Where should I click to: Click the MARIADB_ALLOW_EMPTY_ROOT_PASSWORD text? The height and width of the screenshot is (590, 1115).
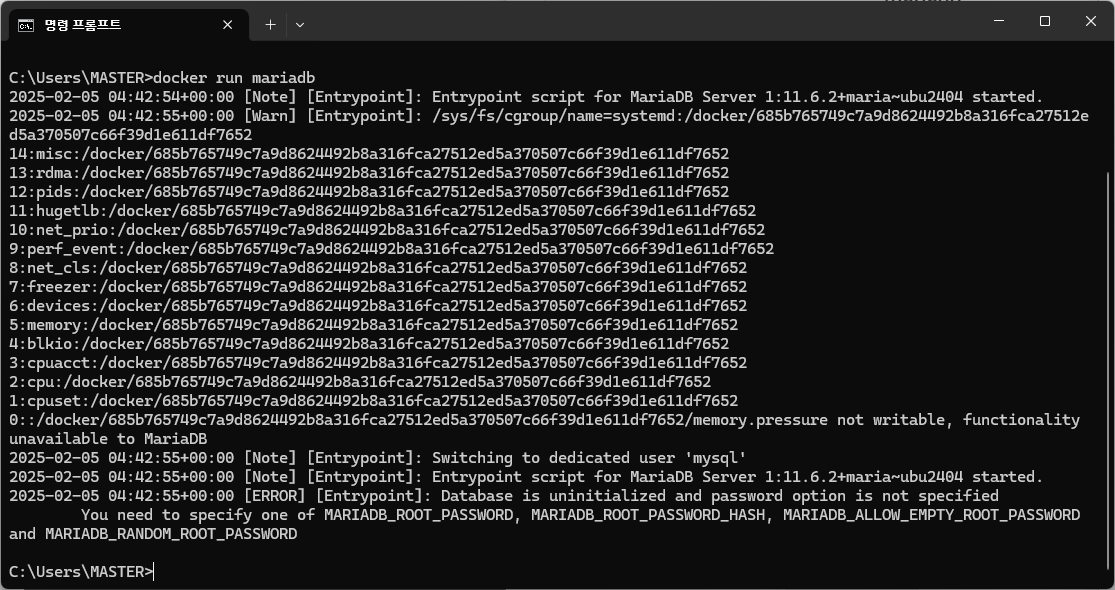(x=932, y=515)
